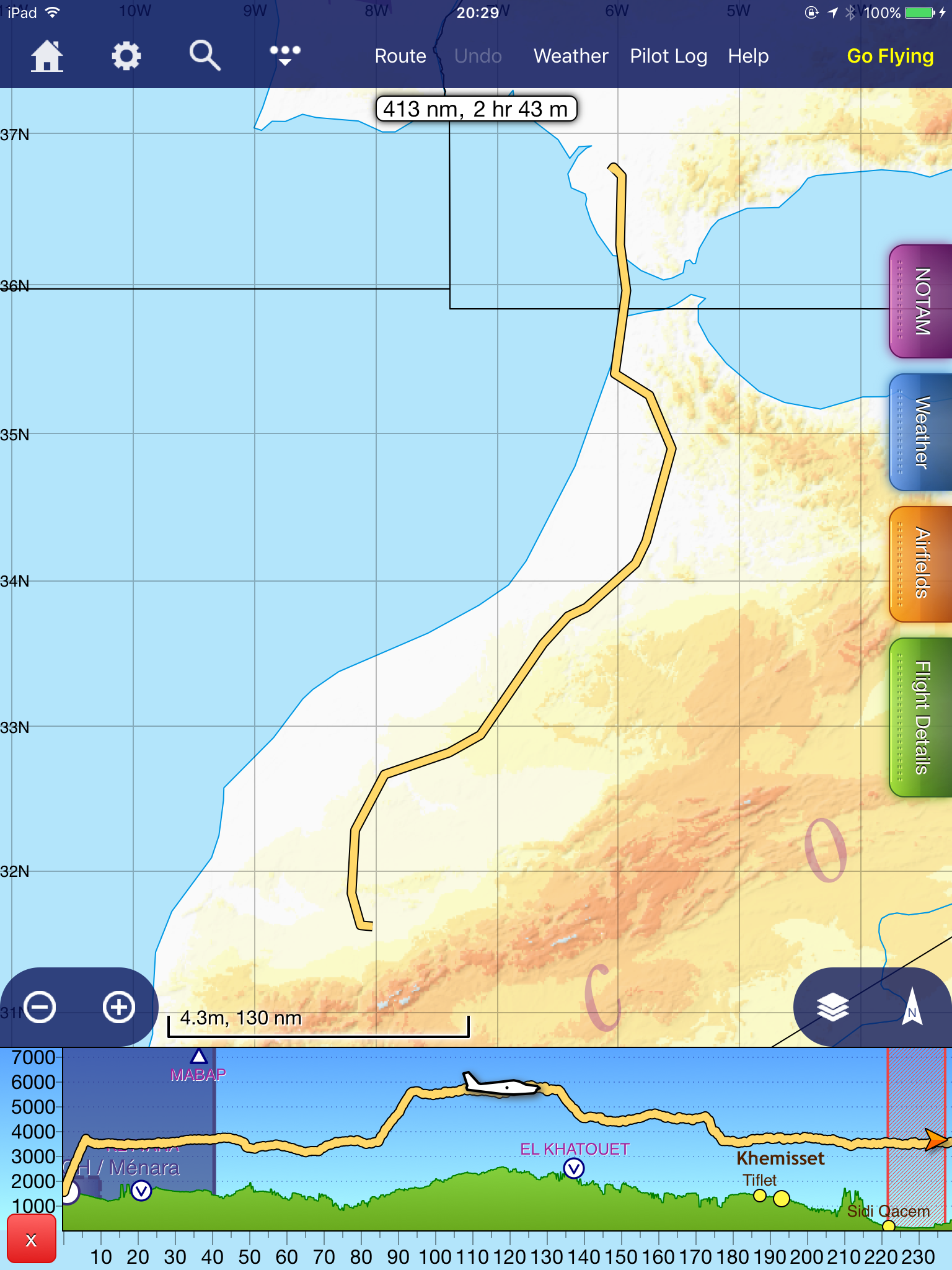Image resolution: width=952 pixels, height=1270 pixels.
Task: Open the Airfields side tab
Action: click(x=921, y=564)
